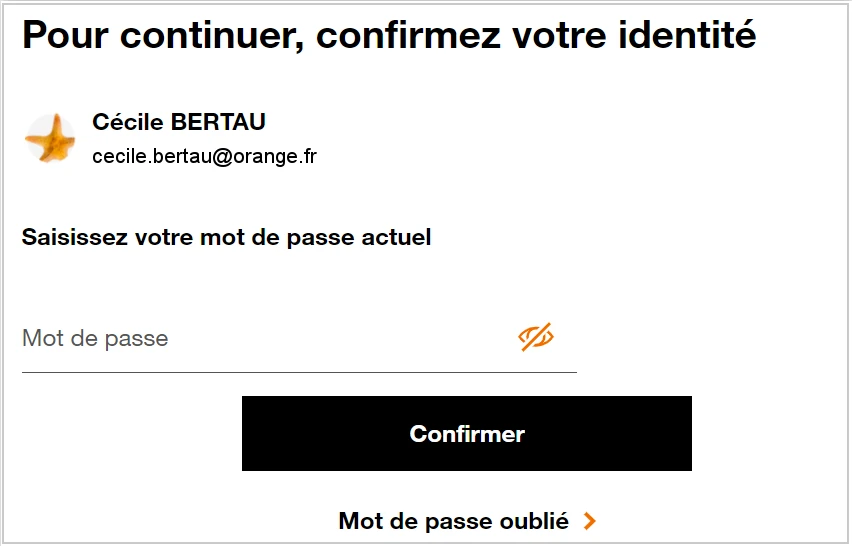
Task: Click the Saisissez votre mot de passe actuel label
Action: pyautogui.click(x=226, y=238)
